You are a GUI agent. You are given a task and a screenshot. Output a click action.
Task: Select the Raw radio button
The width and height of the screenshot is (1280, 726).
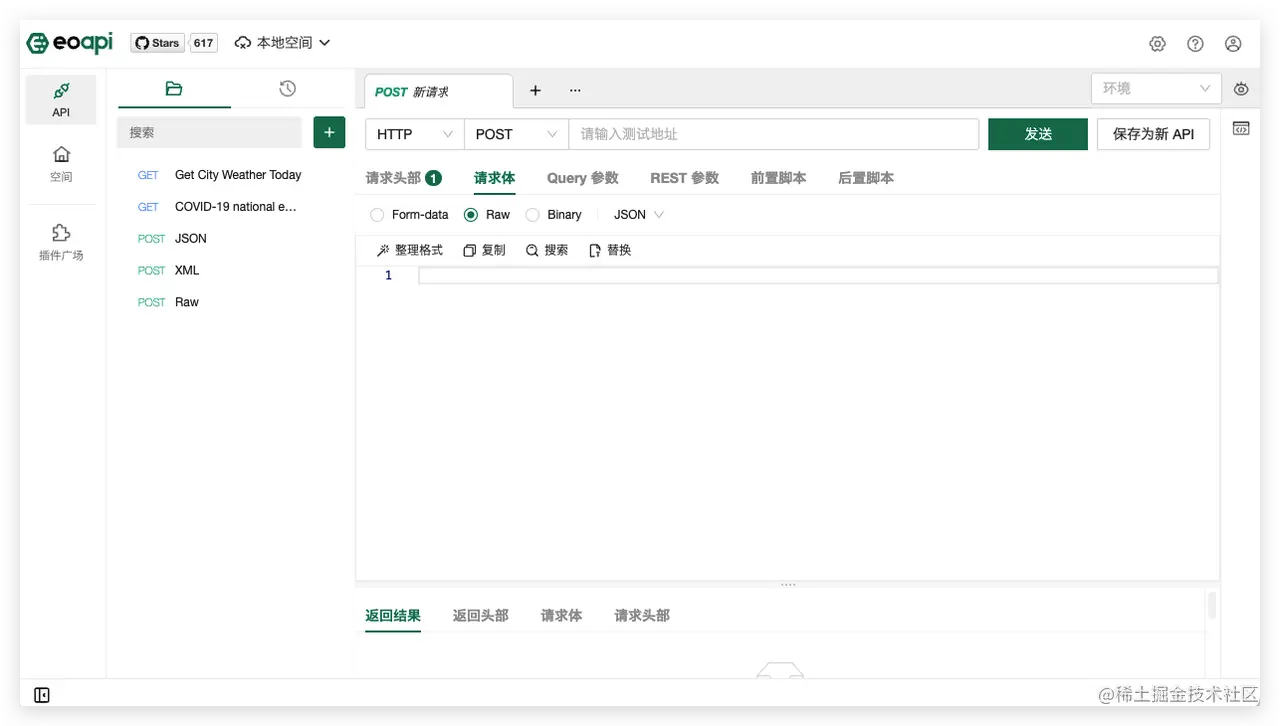471,215
